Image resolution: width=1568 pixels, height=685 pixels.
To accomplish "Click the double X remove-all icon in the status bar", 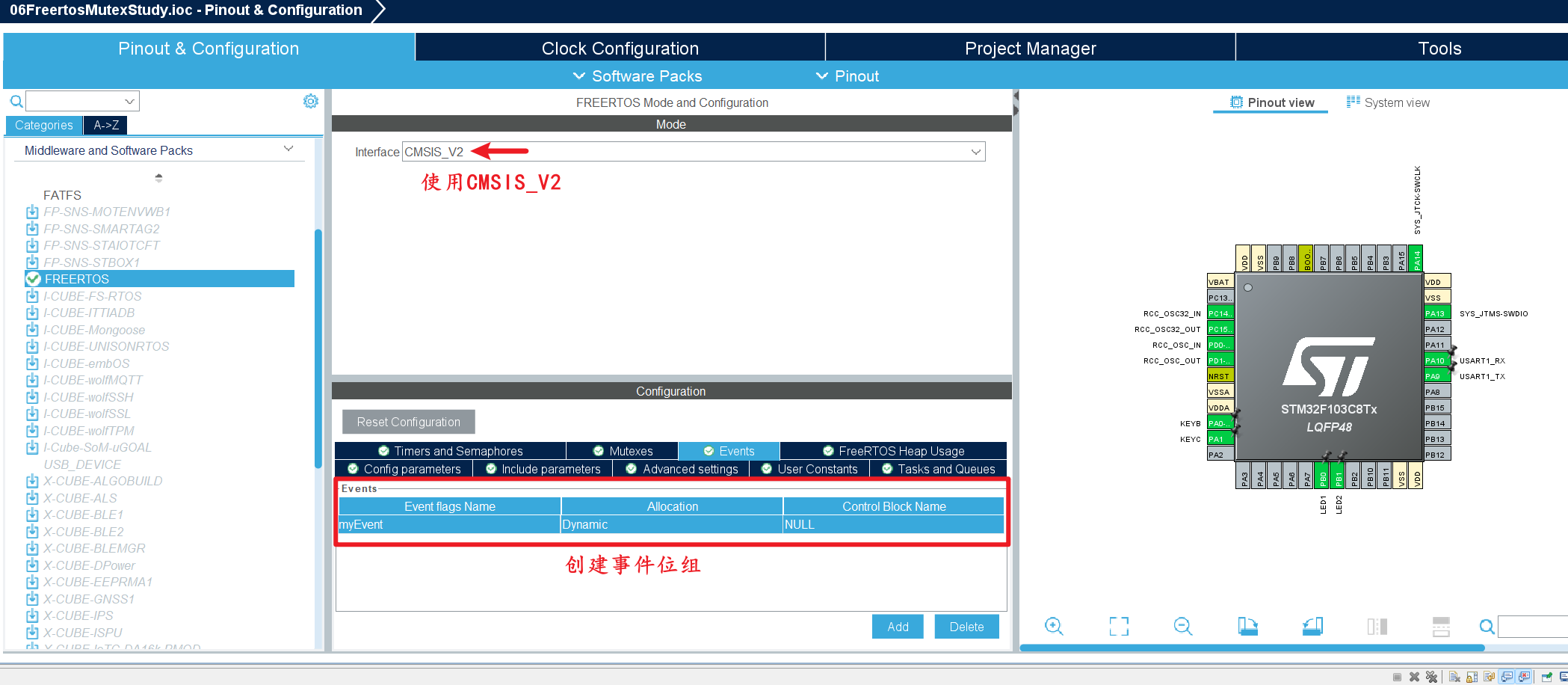I will [1431, 677].
